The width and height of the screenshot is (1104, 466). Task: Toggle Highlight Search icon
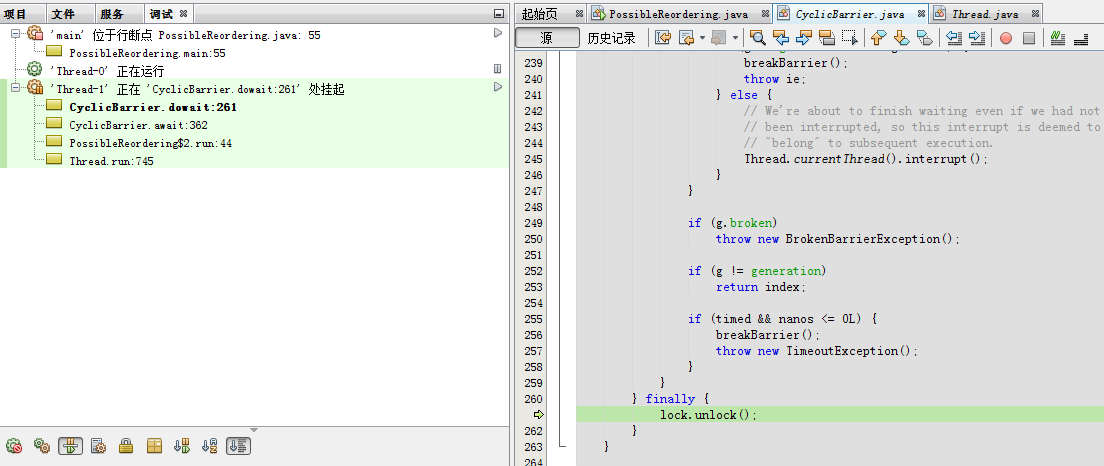click(x=827, y=38)
